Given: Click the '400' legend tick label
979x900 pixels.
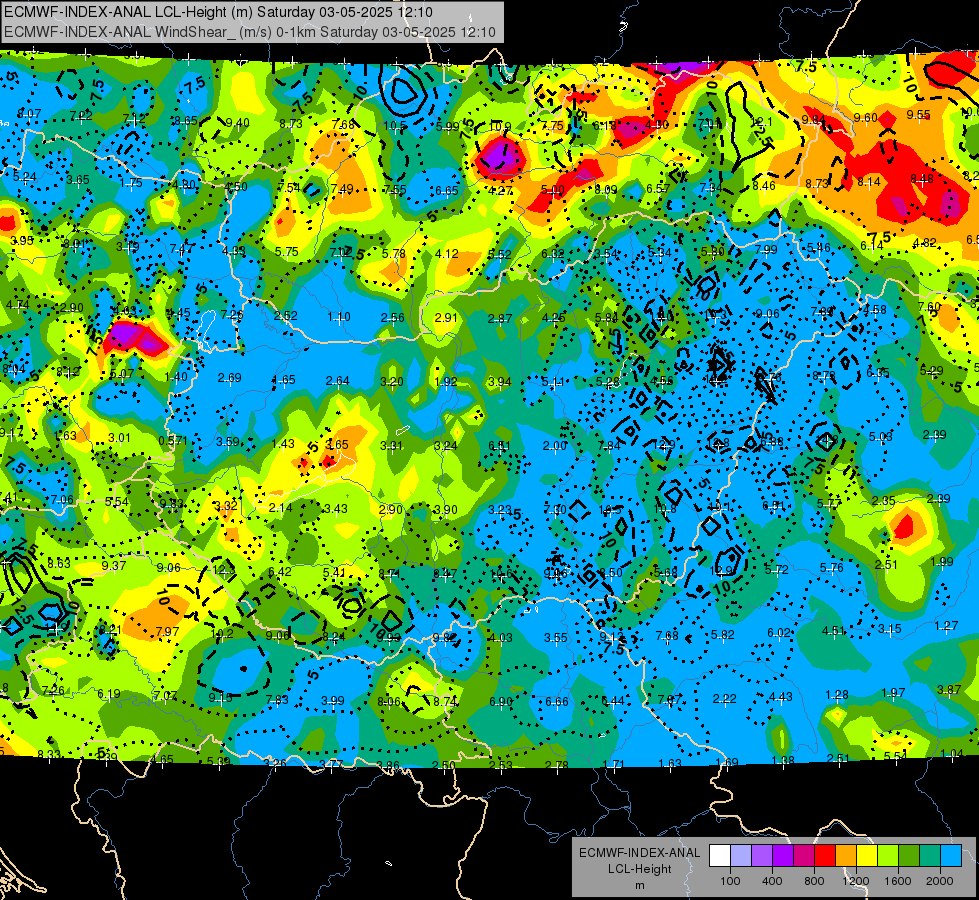Looking at the screenshot, I should coord(772,881).
